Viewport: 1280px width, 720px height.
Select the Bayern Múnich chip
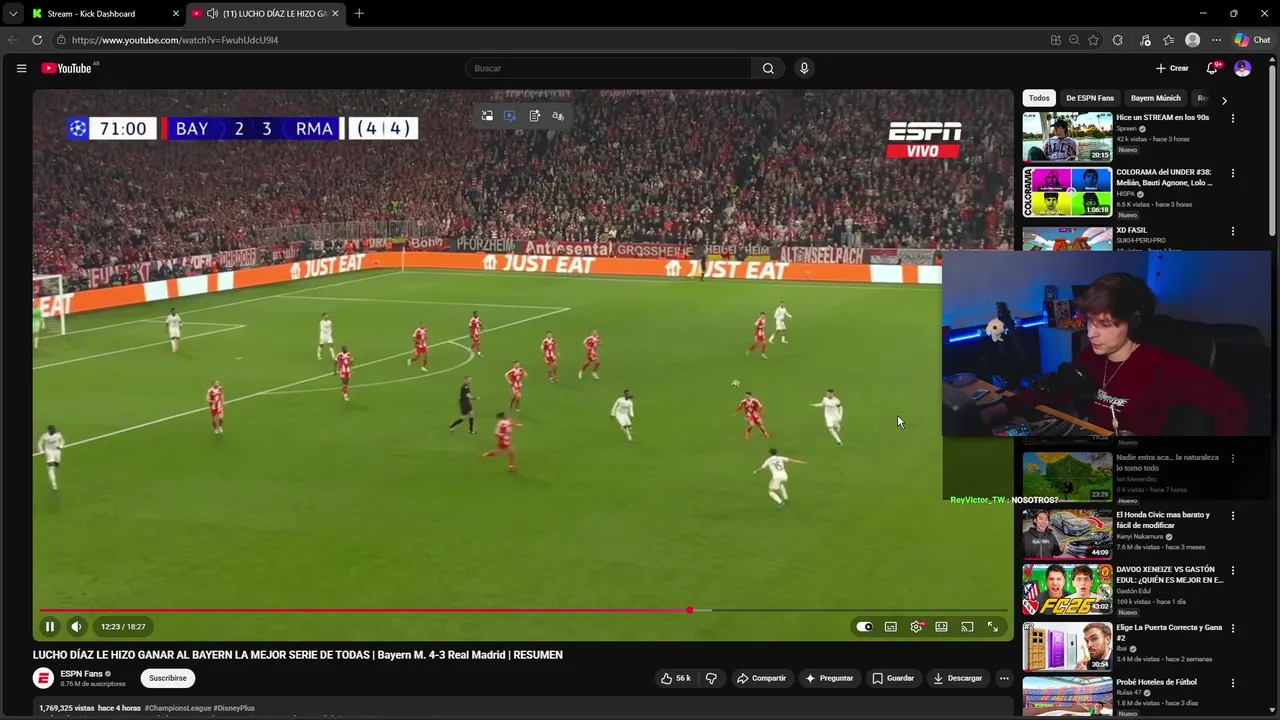point(1155,98)
